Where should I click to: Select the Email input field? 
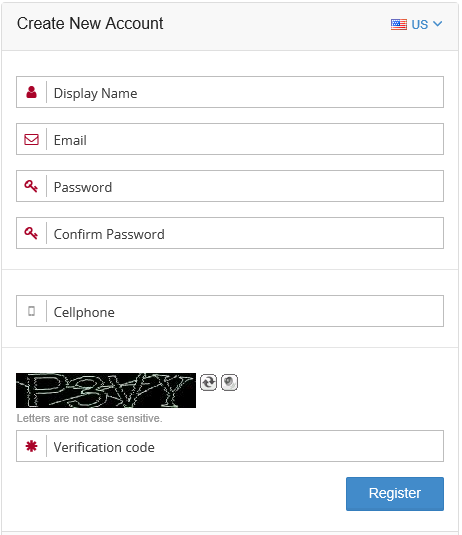pos(245,139)
